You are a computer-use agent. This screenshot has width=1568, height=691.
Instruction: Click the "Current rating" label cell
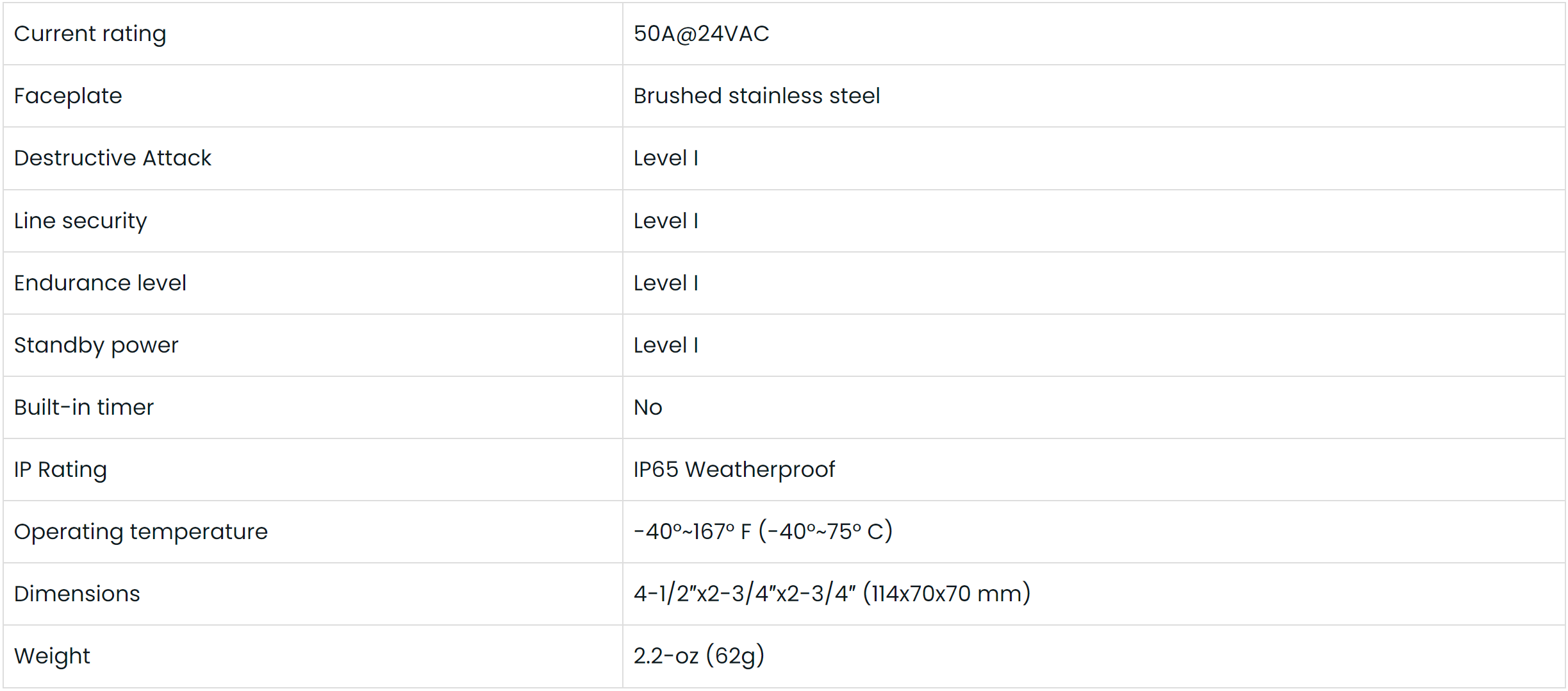[90, 33]
